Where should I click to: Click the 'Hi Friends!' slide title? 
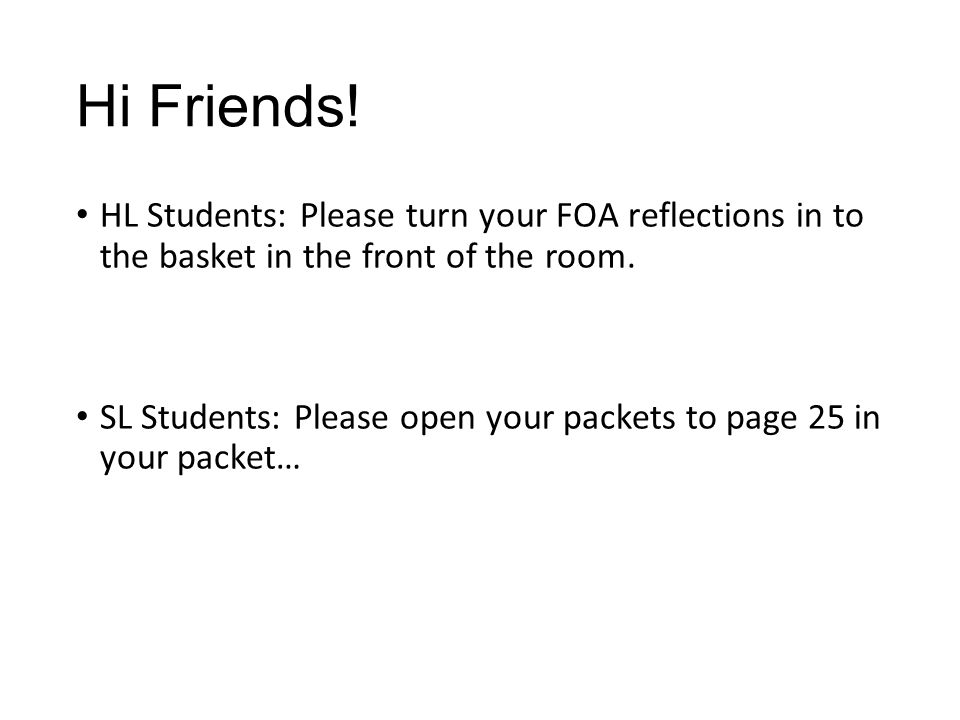(x=219, y=105)
